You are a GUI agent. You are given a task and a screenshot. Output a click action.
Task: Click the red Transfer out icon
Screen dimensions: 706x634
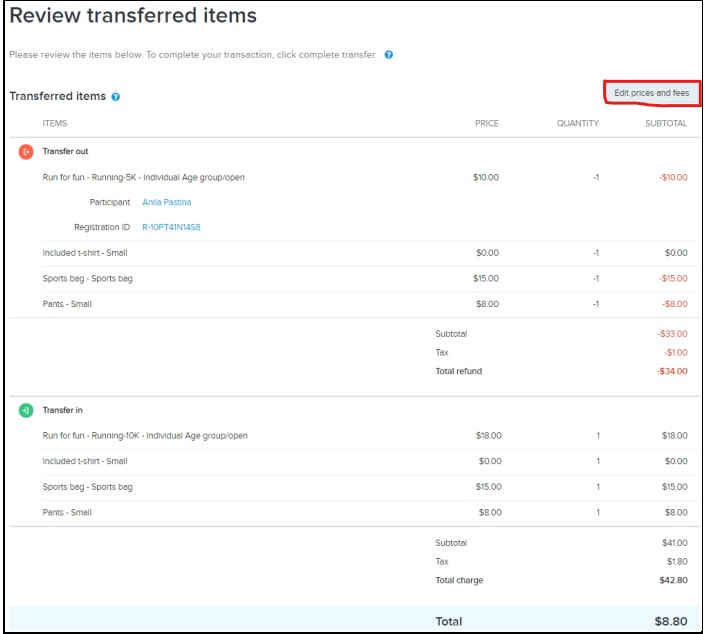(26, 151)
